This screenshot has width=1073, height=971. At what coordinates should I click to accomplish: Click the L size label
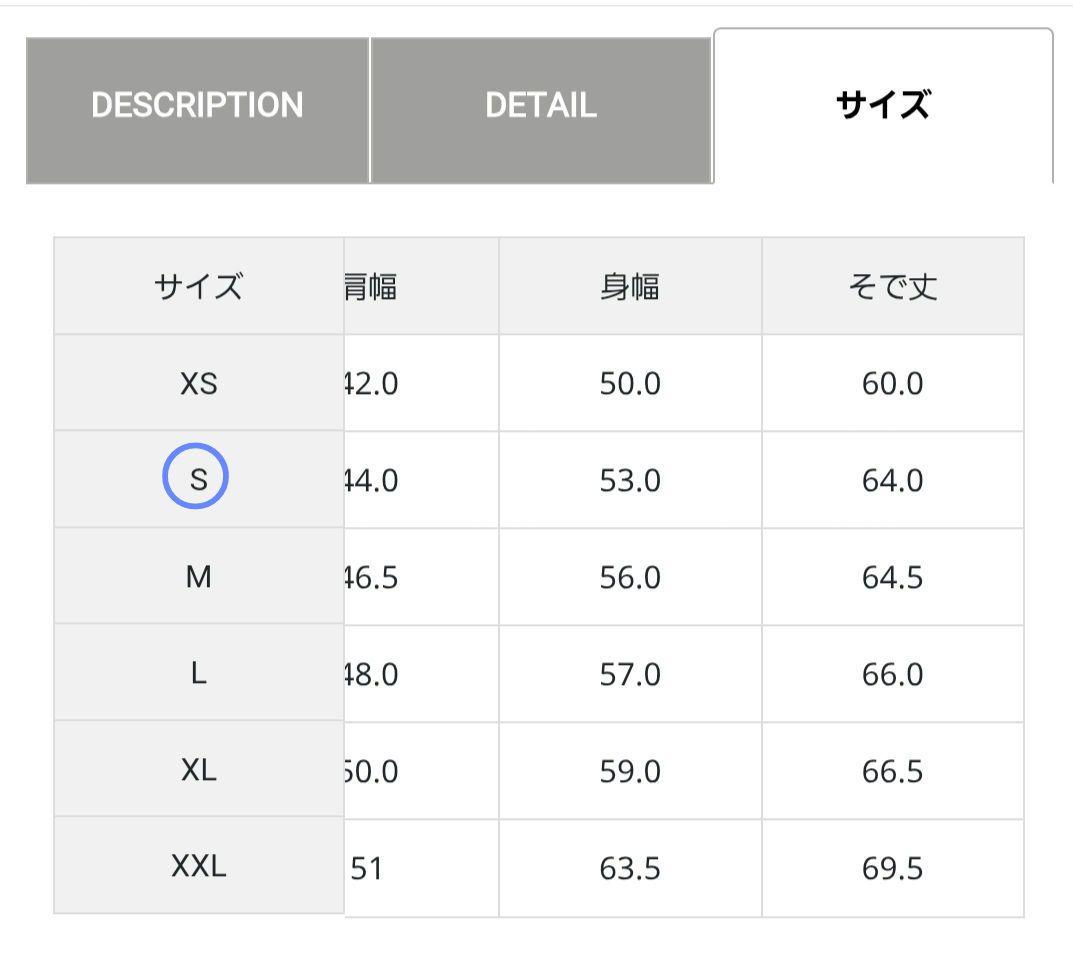197,673
